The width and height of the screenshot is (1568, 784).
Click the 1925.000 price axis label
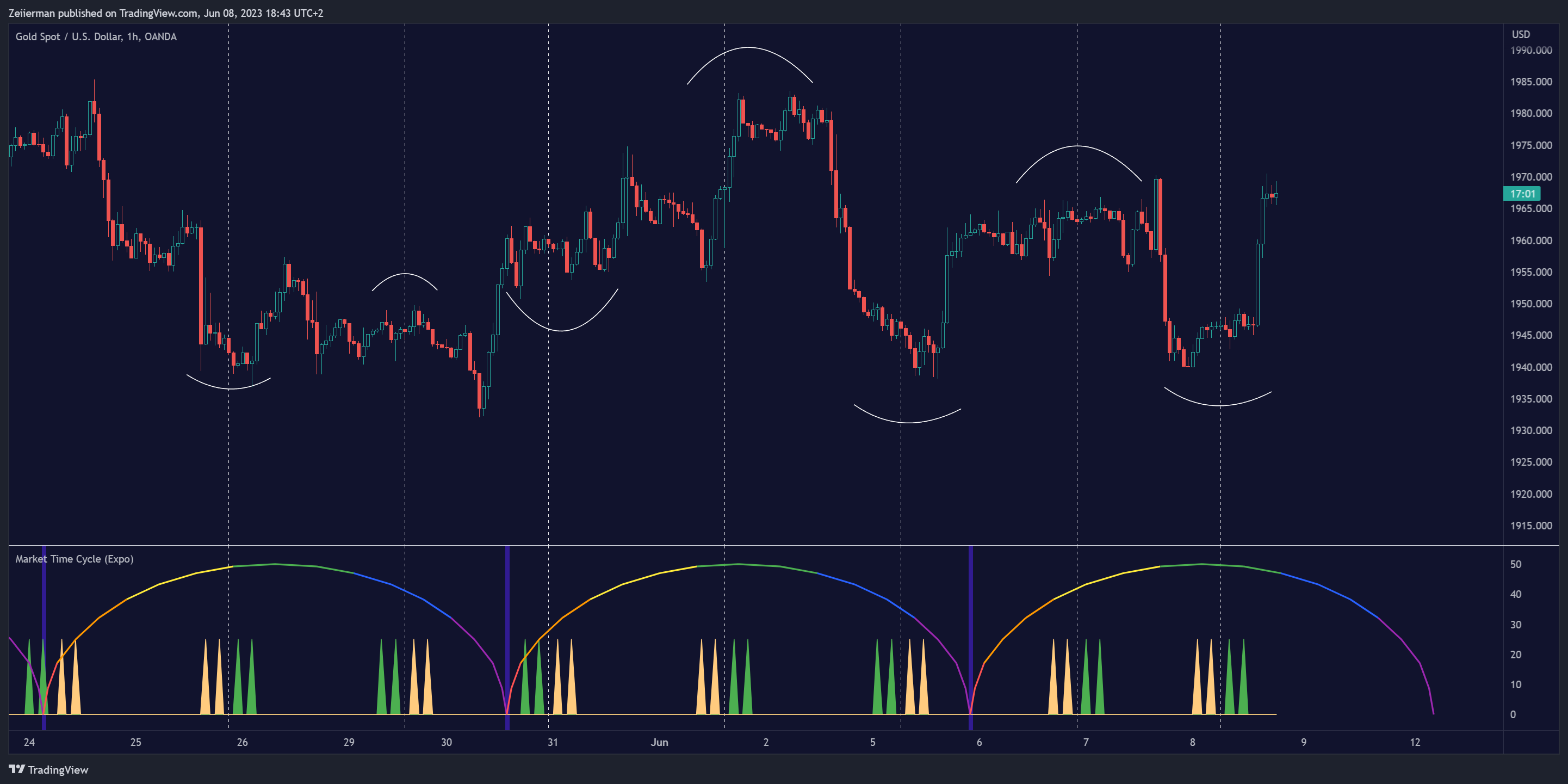[1531, 462]
